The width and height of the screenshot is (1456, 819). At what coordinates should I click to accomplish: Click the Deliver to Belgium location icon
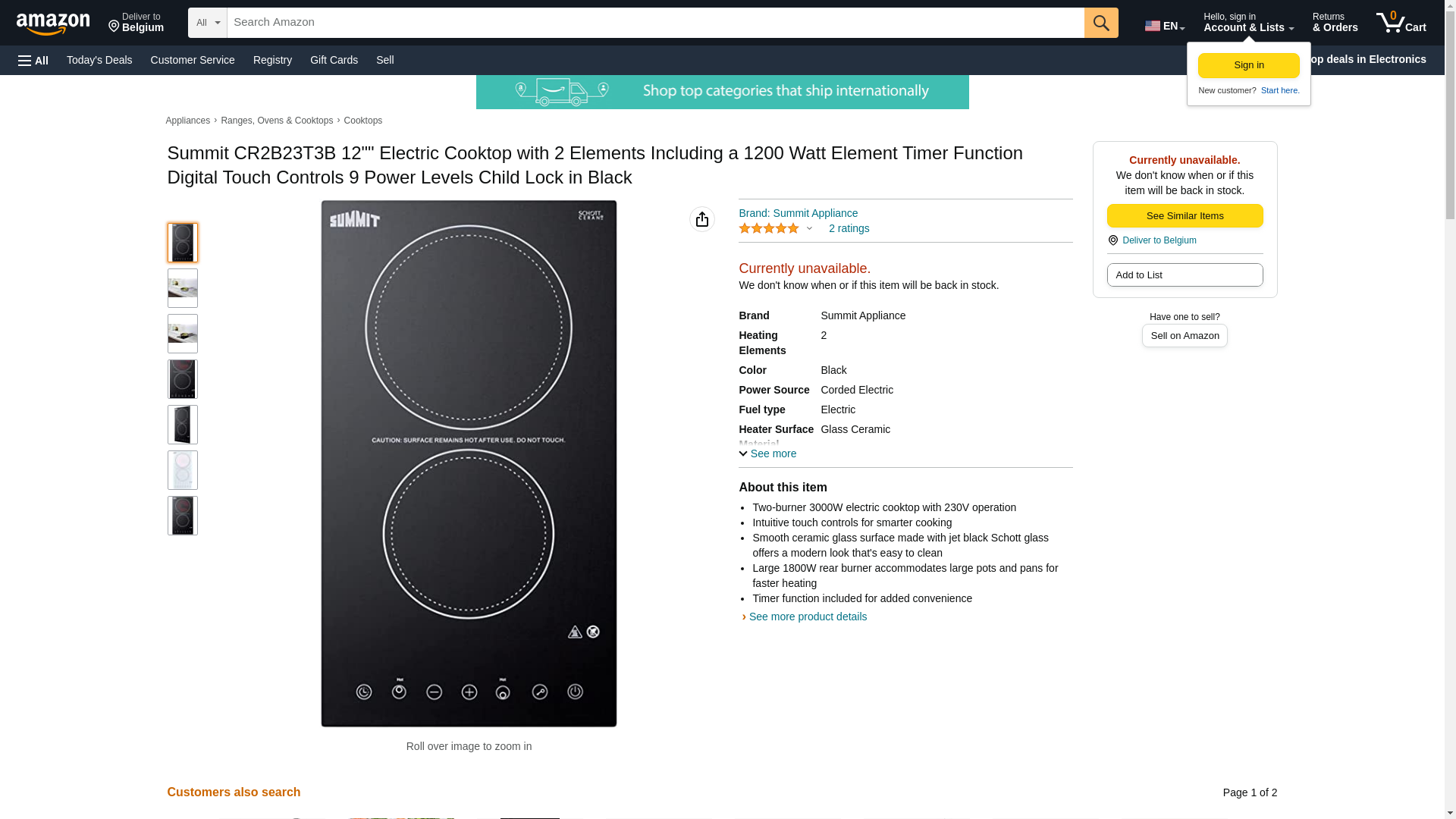(x=1112, y=240)
